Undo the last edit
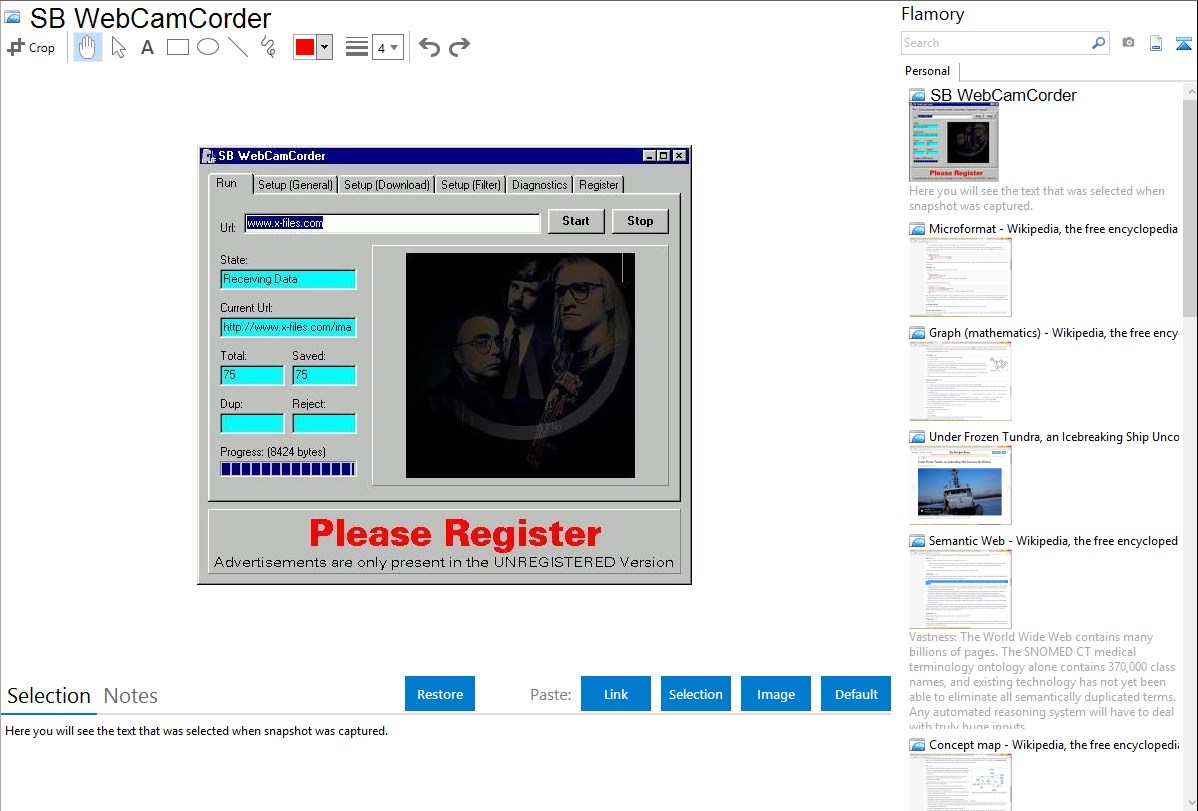This screenshot has height=811, width=1198. click(429, 47)
